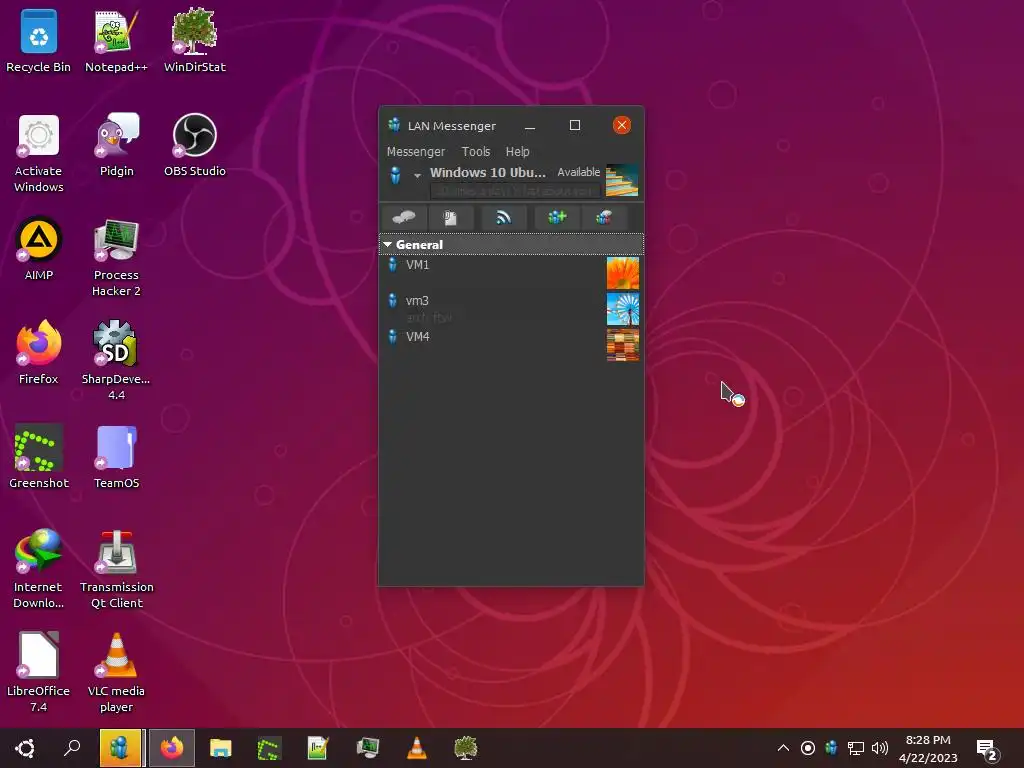
Task: Select the Activate Windows desktop shortcut
Action: [x=39, y=154]
